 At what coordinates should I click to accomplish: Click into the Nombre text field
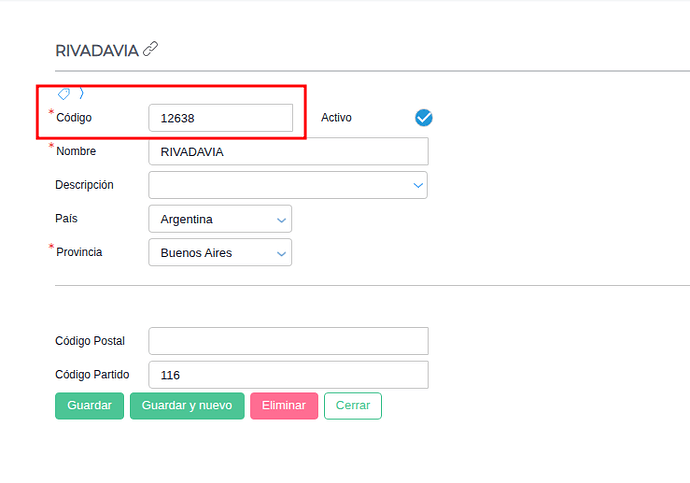pyautogui.click(x=288, y=151)
